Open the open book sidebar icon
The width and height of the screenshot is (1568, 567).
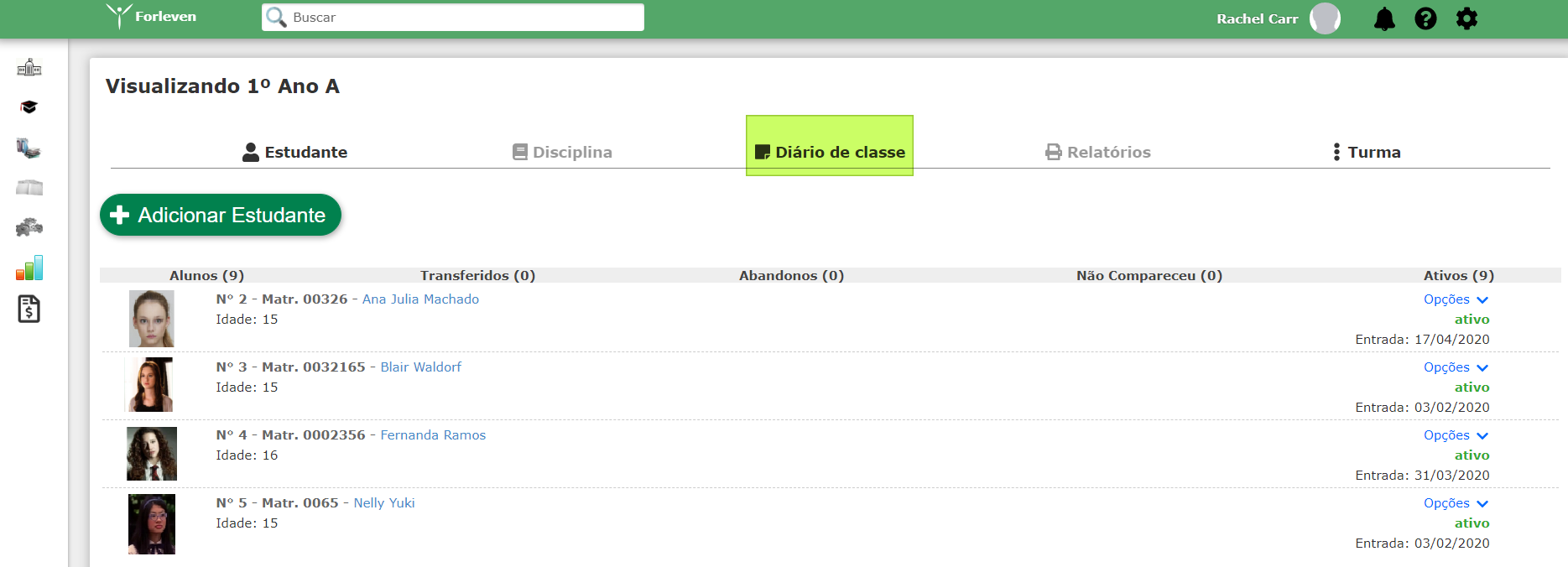[29, 188]
